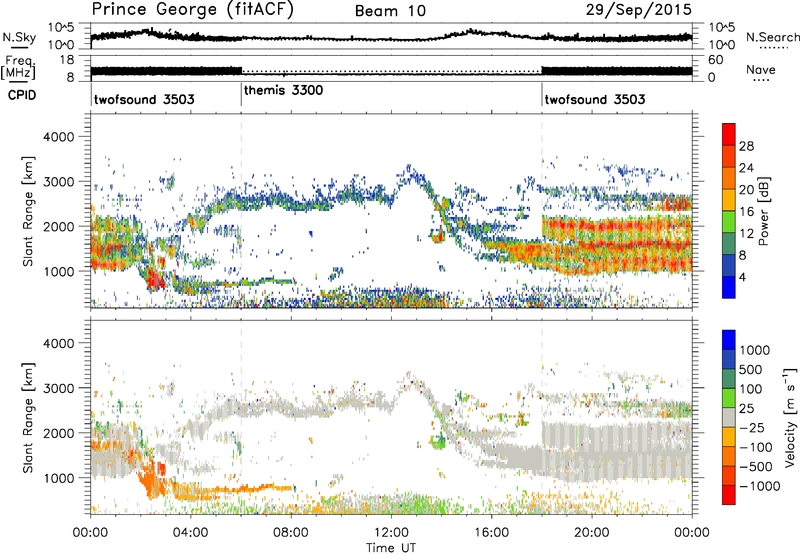Click the 20:00 time tick label

tap(591, 532)
